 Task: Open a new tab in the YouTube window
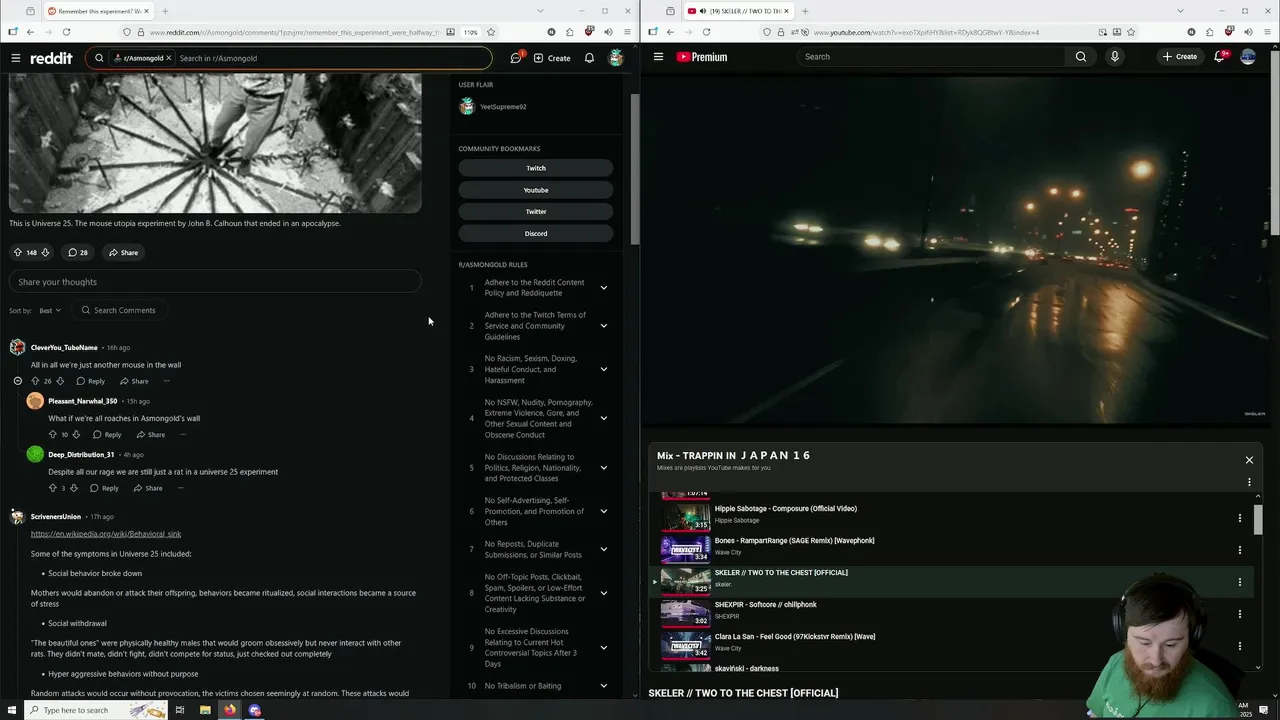tap(805, 11)
